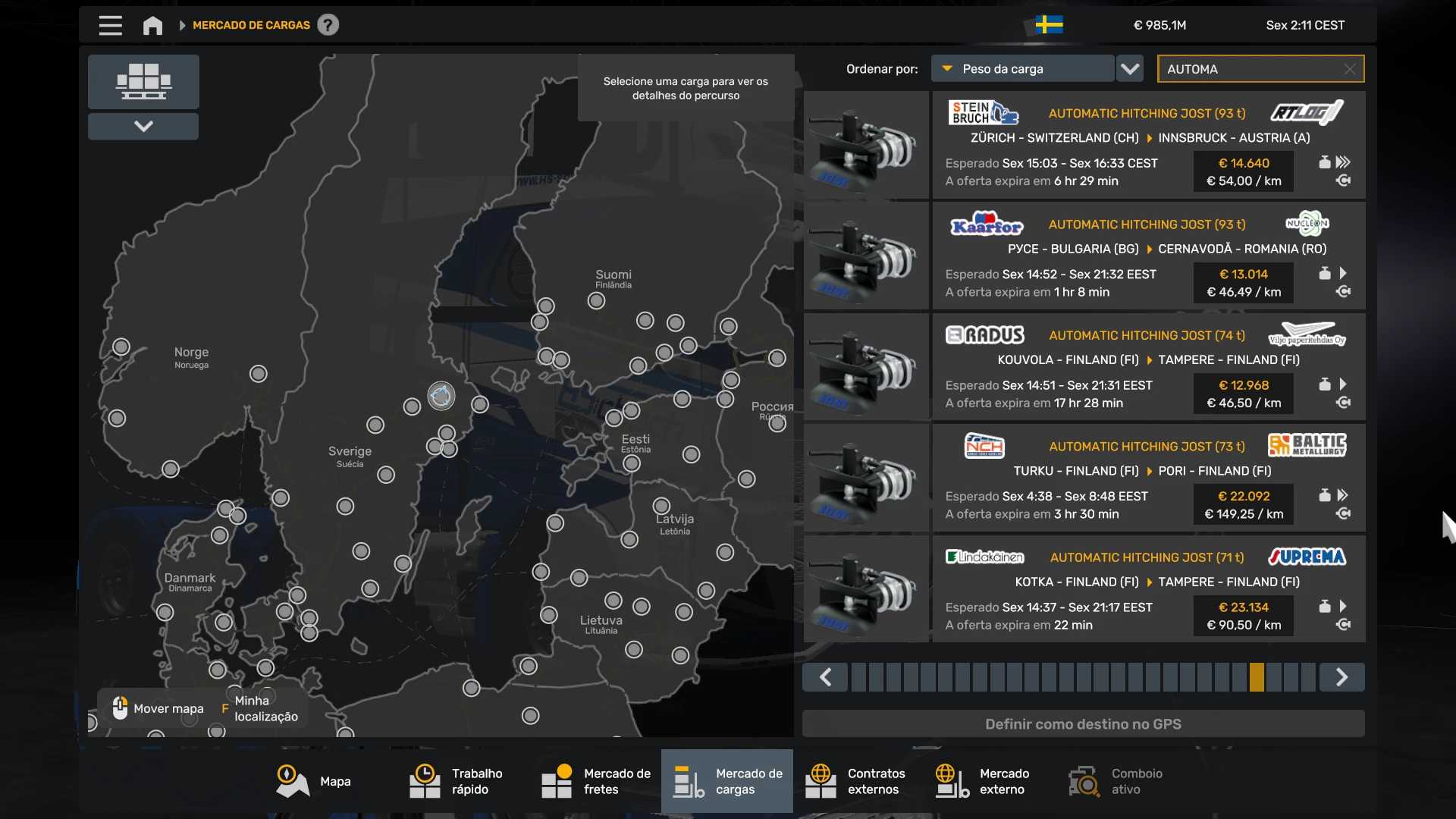Click the urgency arrows on Turku offer
This screenshot has width=1456, height=819.
(1342, 495)
